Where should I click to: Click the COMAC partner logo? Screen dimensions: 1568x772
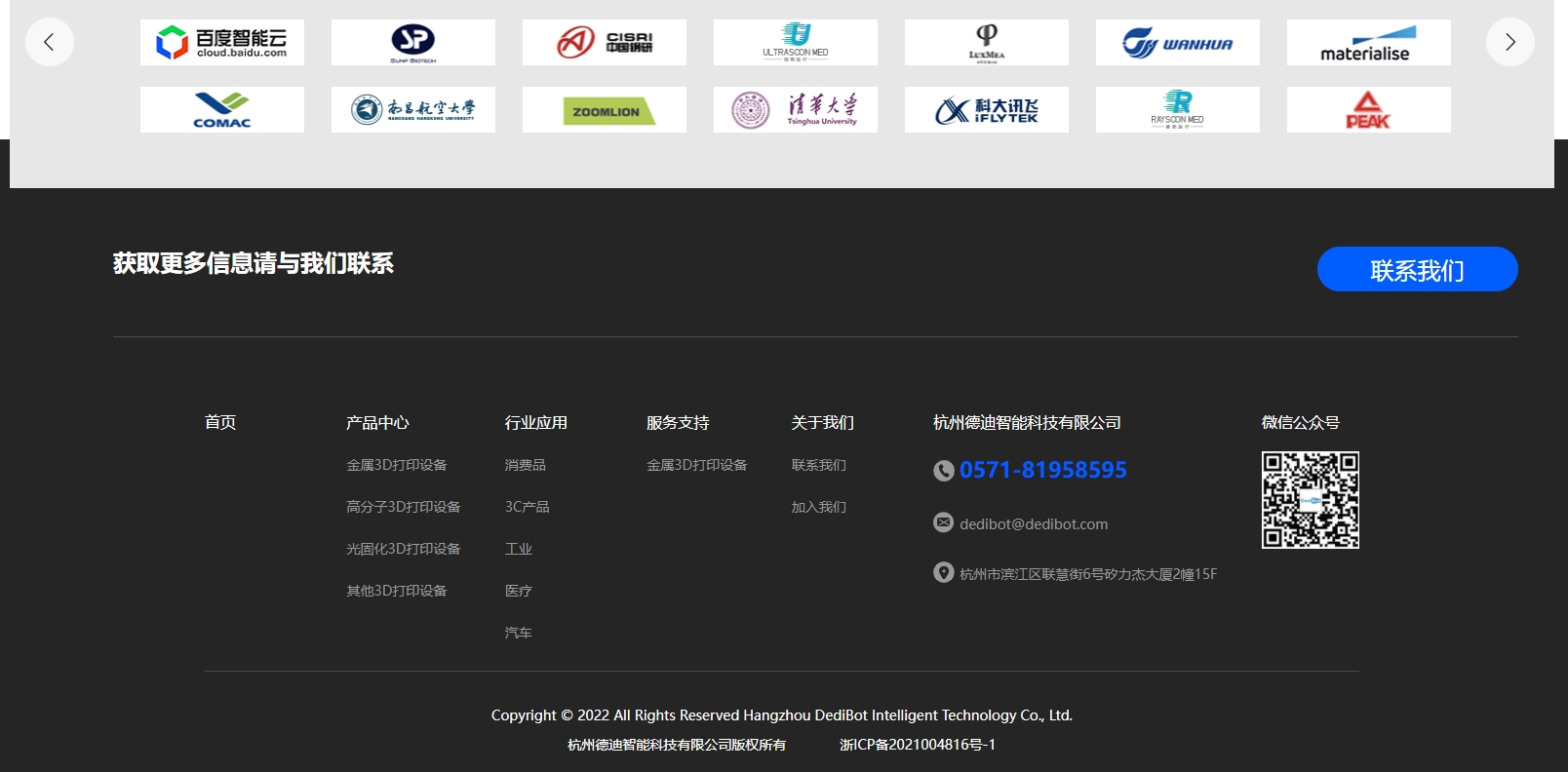coord(222,110)
